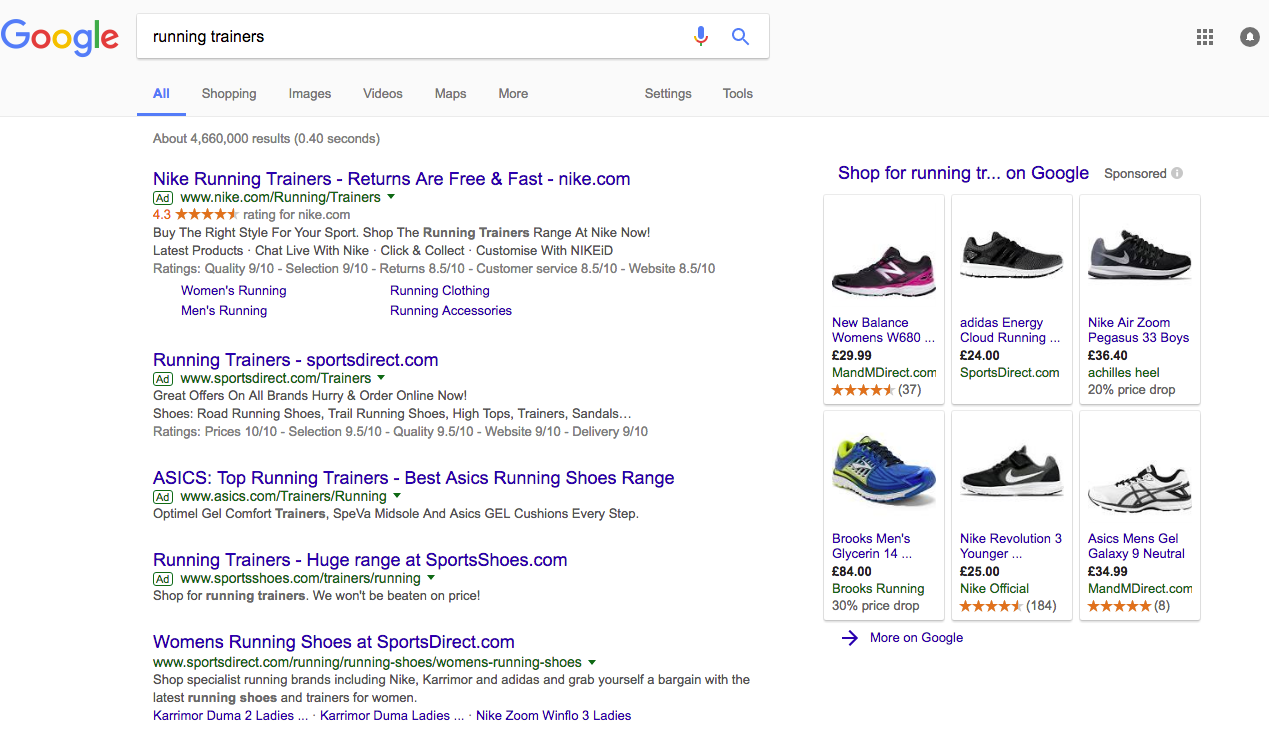Open the Nike Revolution 3 Younger title
Image resolution: width=1269 pixels, height=738 pixels.
(x=1011, y=546)
